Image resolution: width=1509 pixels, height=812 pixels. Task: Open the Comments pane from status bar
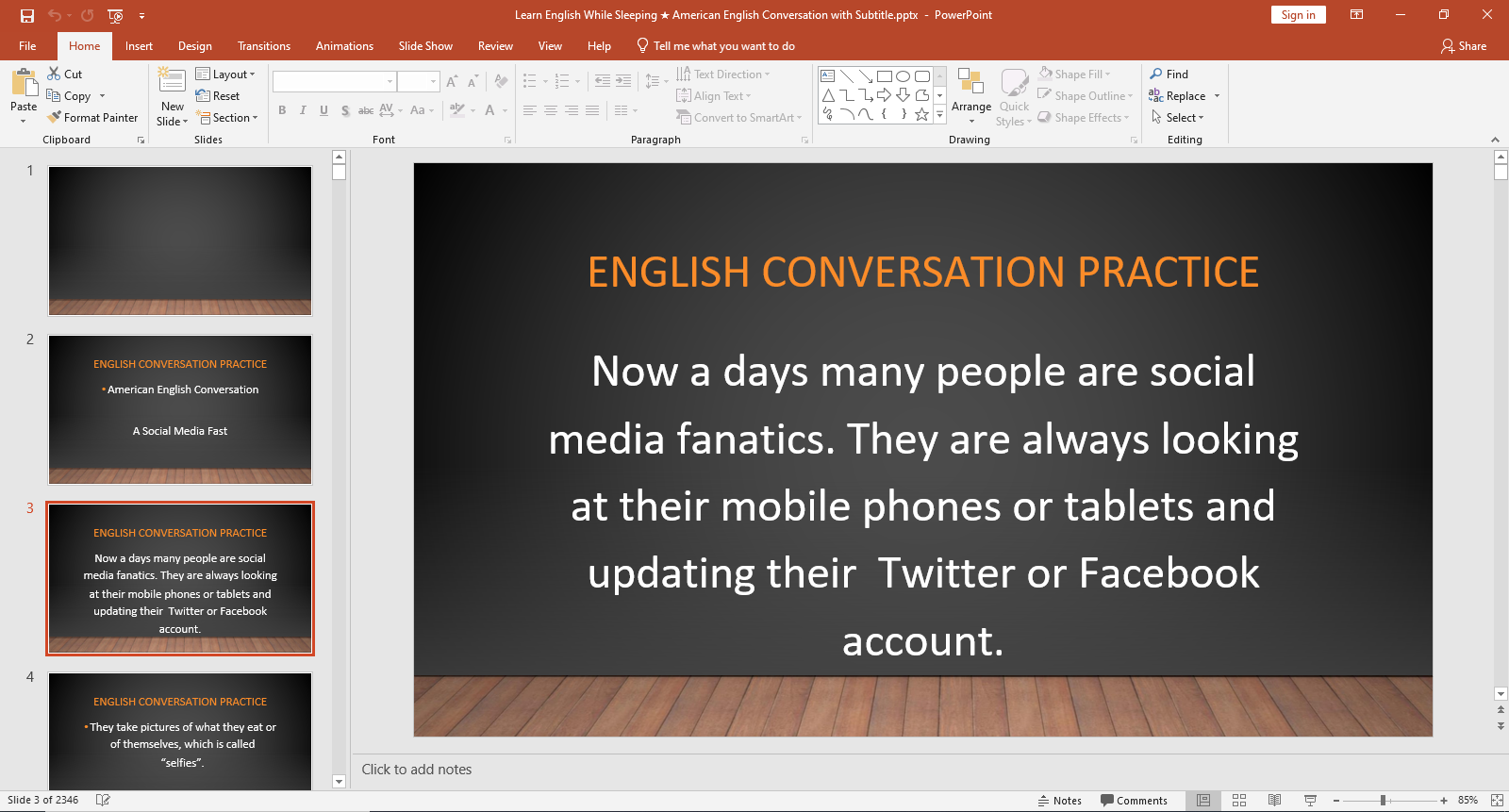(x=1134, y=801)
